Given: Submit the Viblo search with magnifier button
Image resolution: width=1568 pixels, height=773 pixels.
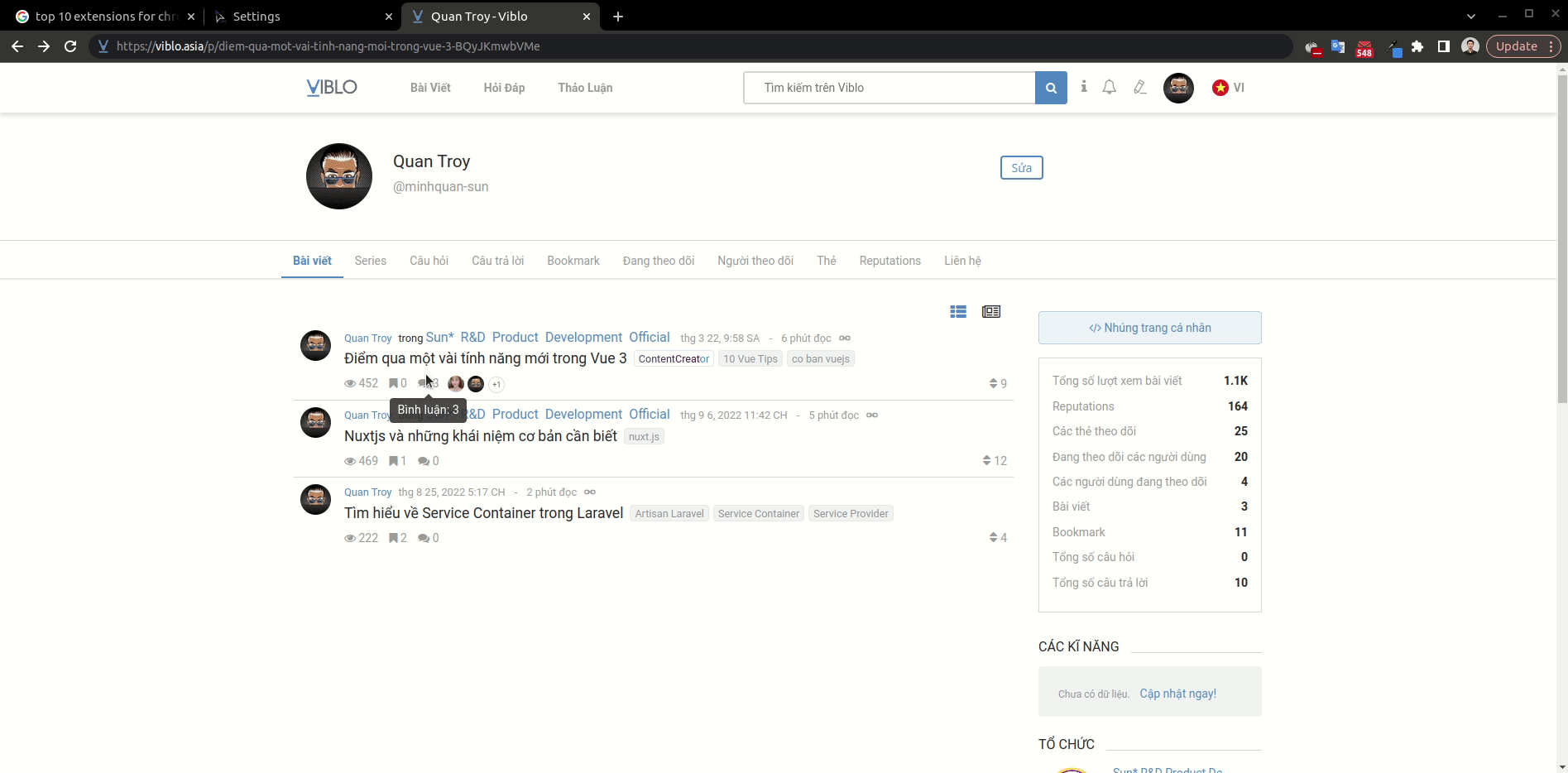Looking at the screenshot, I should 1051,88.
